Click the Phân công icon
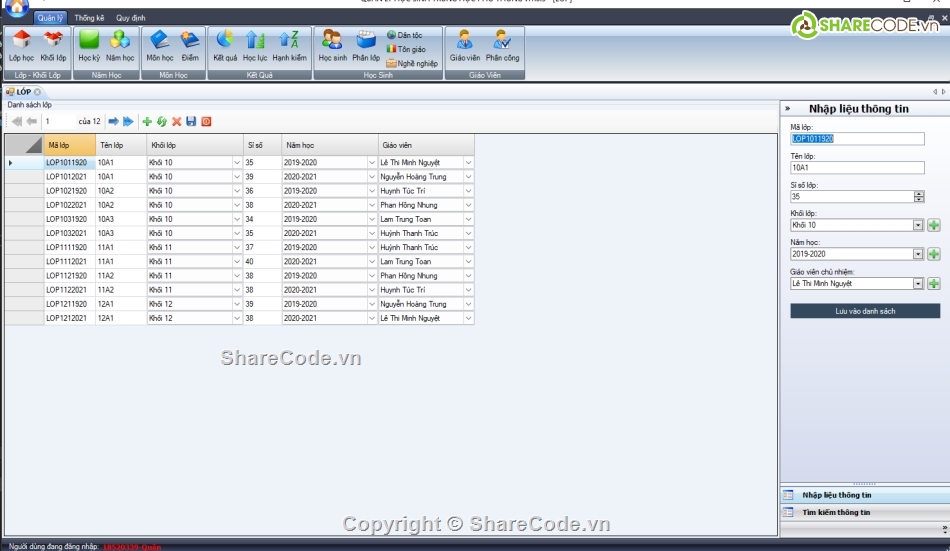This screenshot has width=950, height=551. click(x=502, y=46)
